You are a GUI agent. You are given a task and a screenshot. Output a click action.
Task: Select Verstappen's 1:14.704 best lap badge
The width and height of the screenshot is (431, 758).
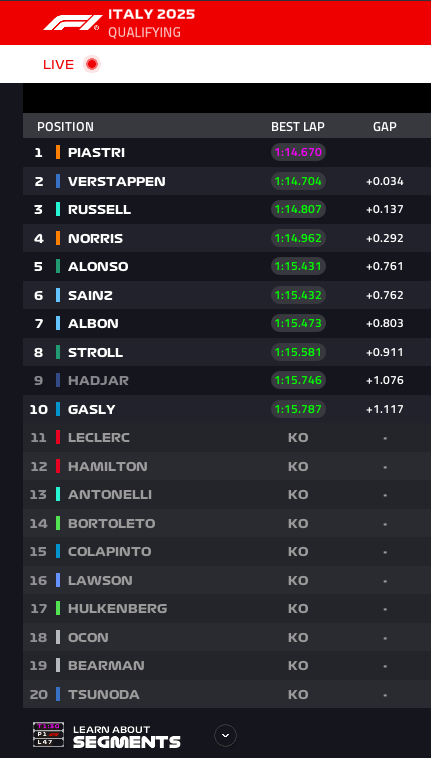point(298,181)
